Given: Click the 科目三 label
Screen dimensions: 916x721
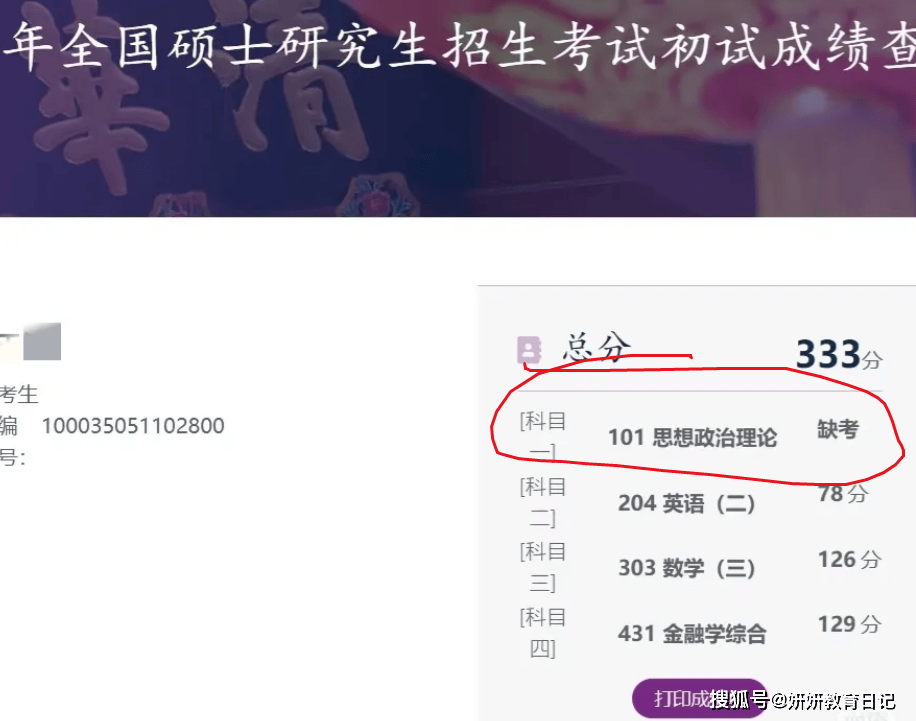Looking at the screenshot, I should pyautogui.click(x=543, y=567).
